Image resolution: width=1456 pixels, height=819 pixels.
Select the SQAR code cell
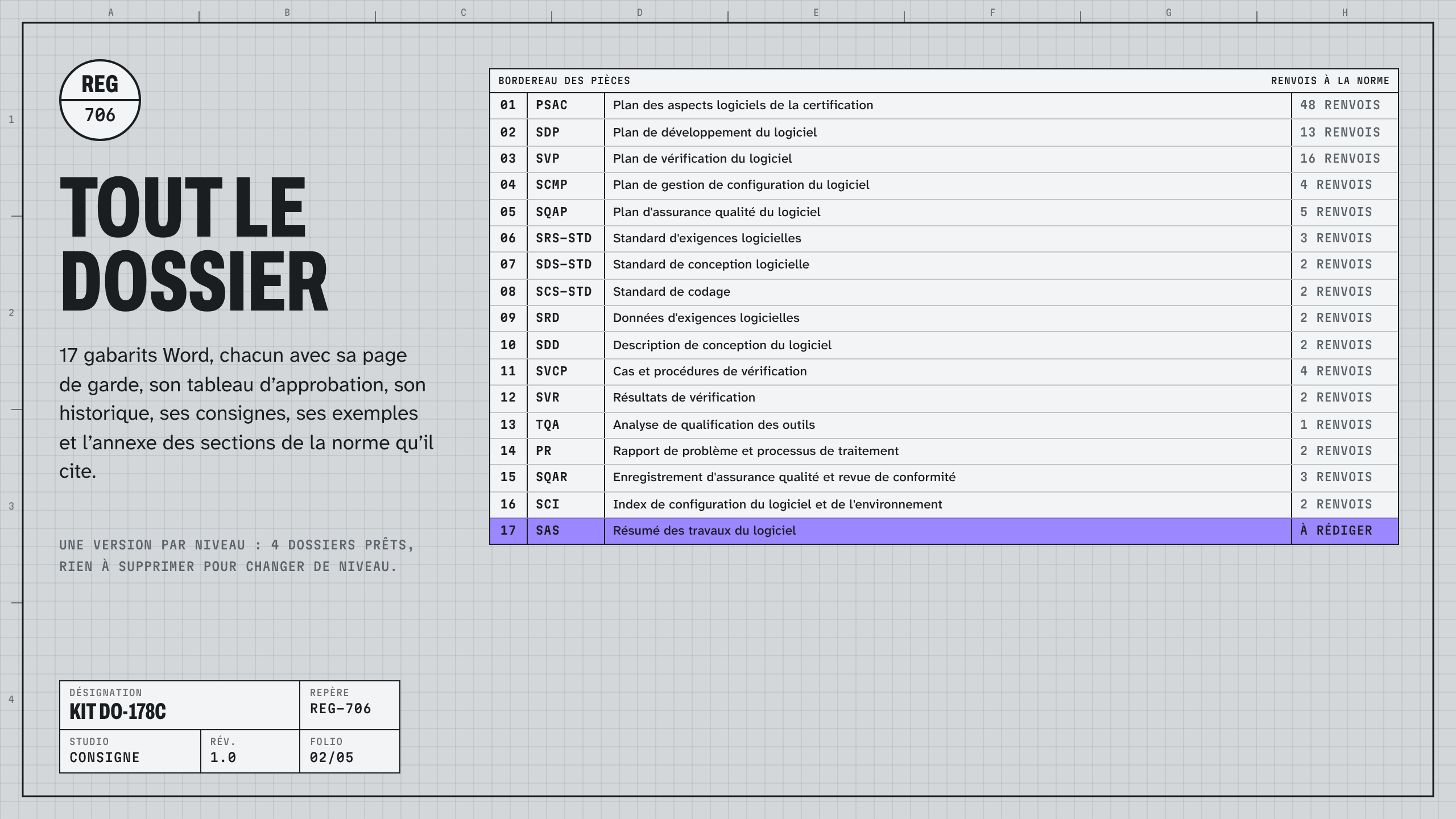(x=566, y=477)
